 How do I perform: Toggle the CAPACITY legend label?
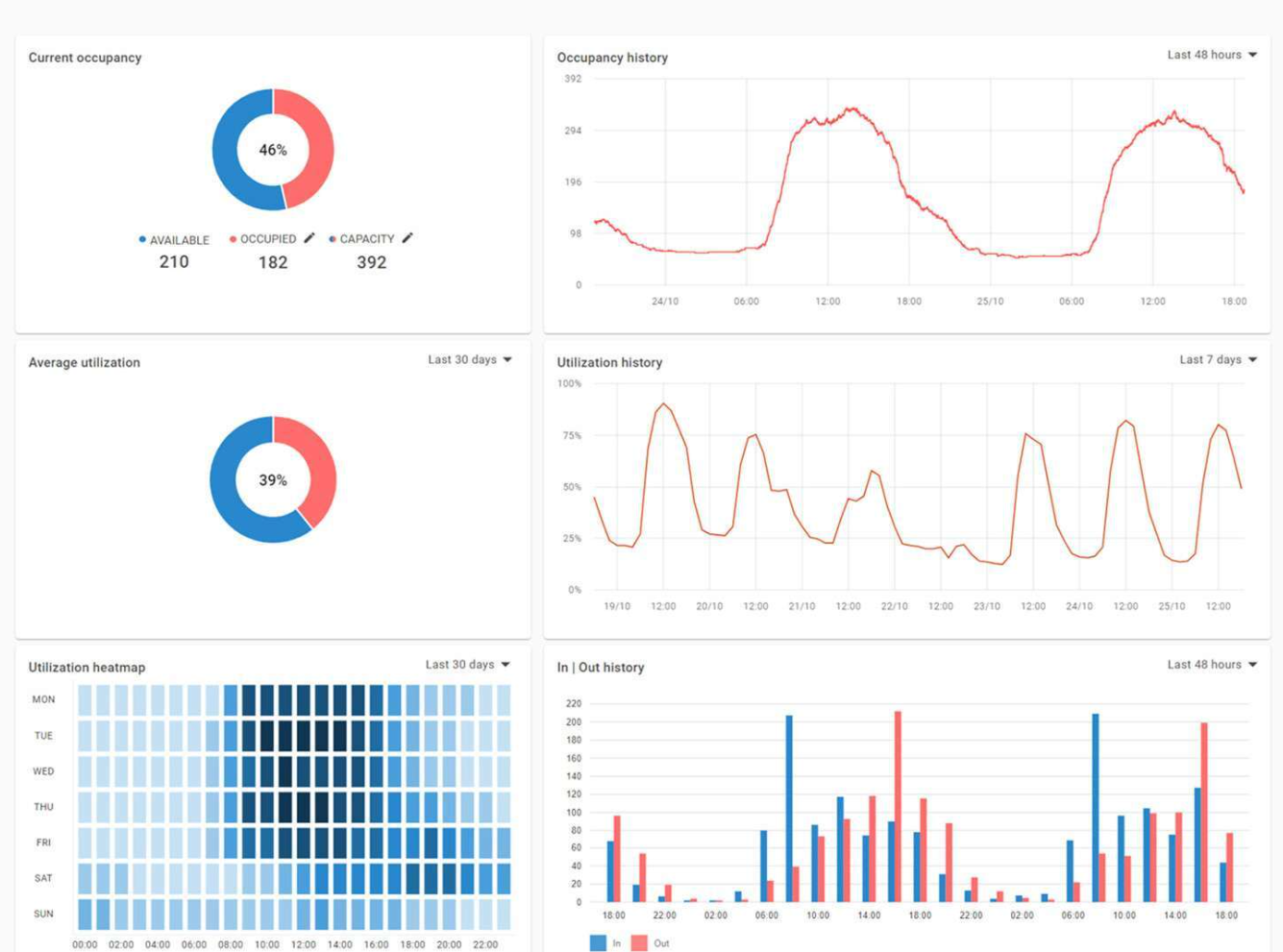367,239
